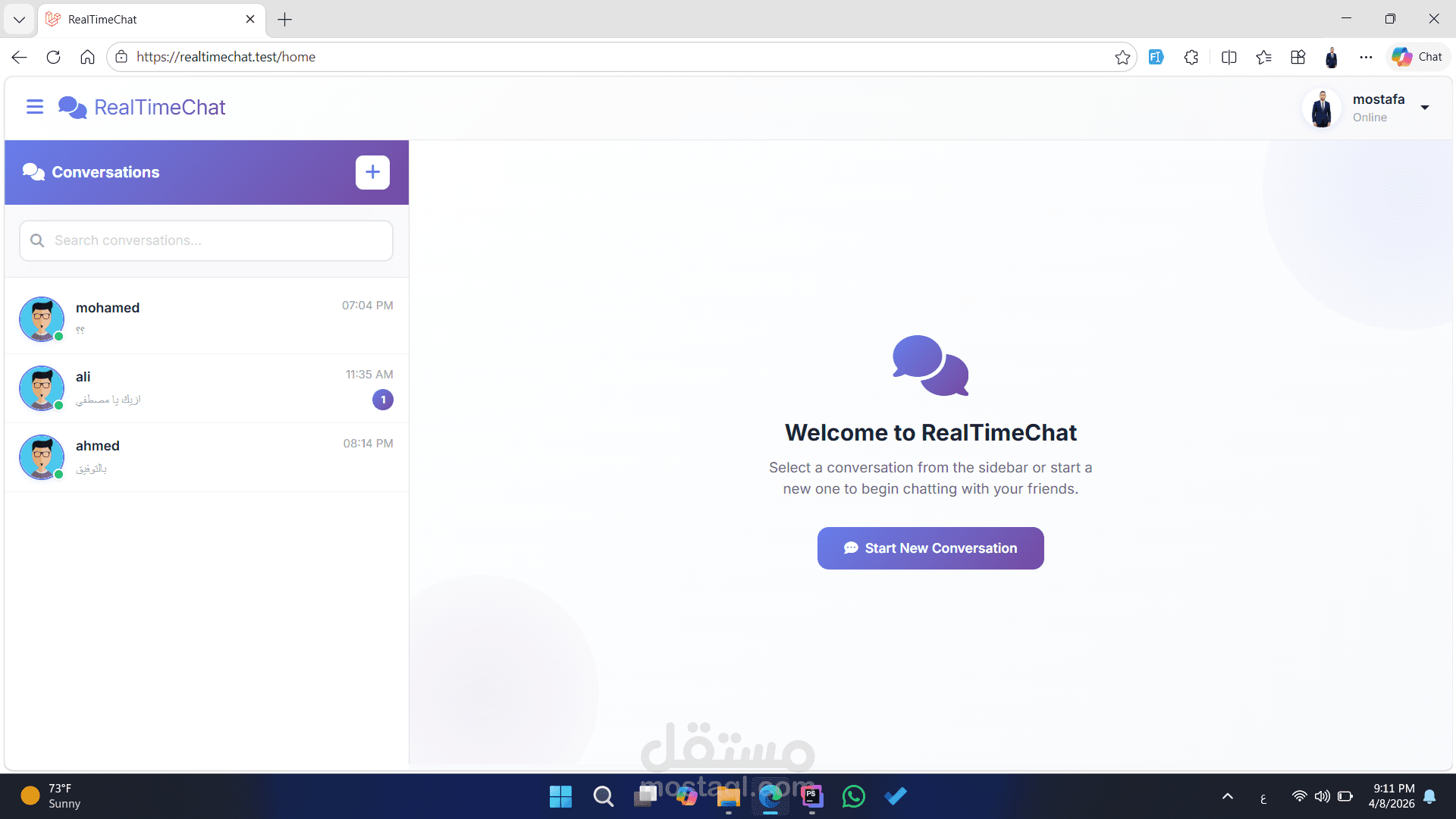Open a new browser tab
The image size is (1456, 819).
point(285,19)
